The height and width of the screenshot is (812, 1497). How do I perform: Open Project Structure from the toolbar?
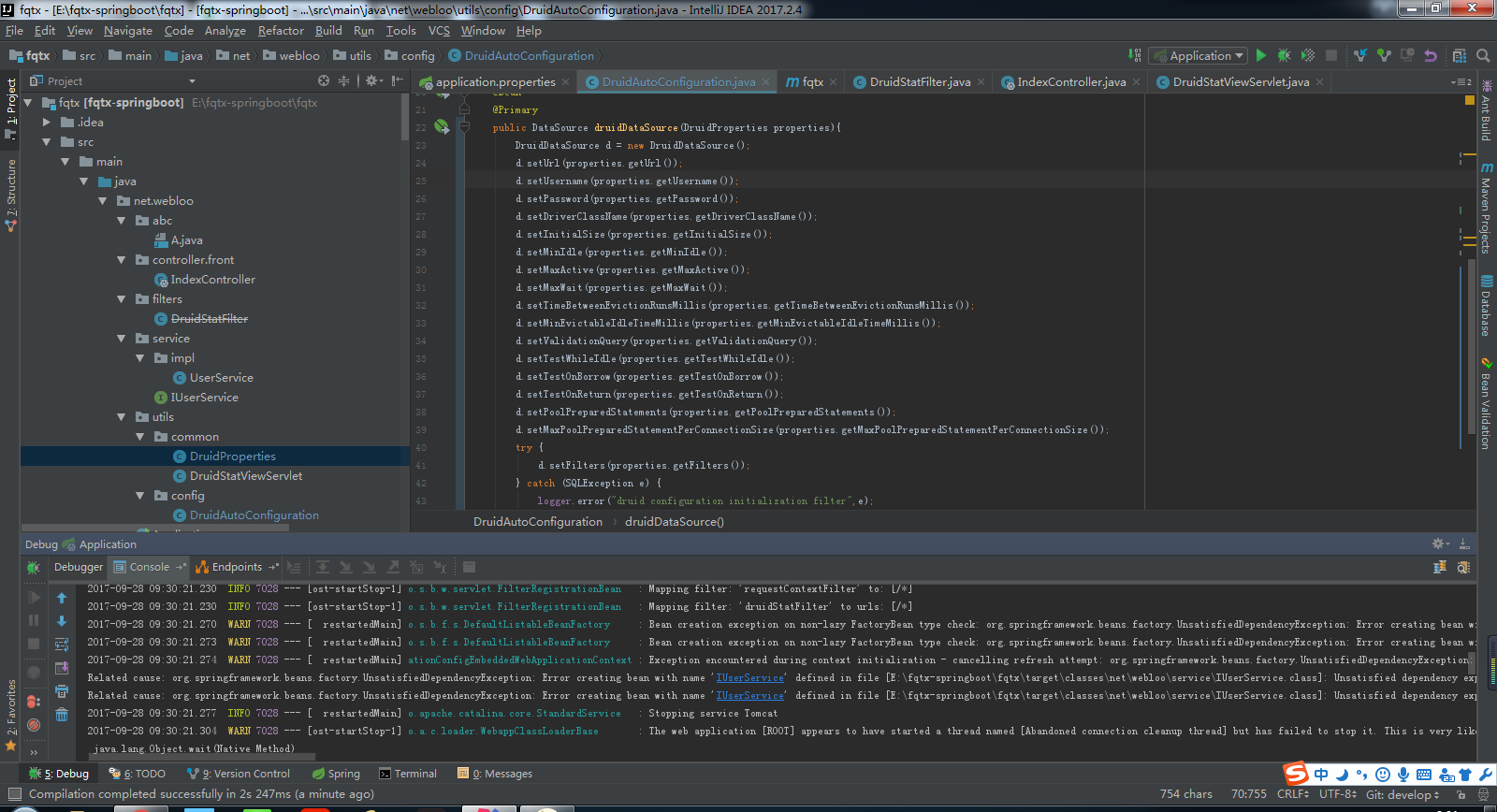pyautogui.click(x=1459, y=56)
